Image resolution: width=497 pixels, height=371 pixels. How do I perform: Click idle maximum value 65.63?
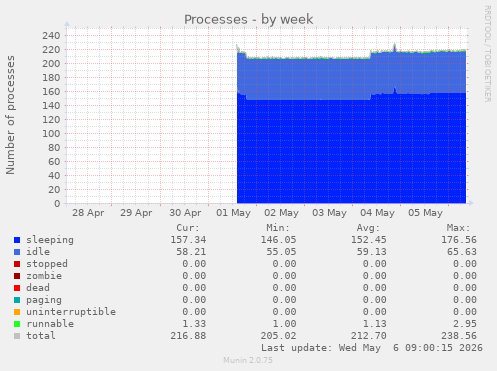tap(462, 252)
